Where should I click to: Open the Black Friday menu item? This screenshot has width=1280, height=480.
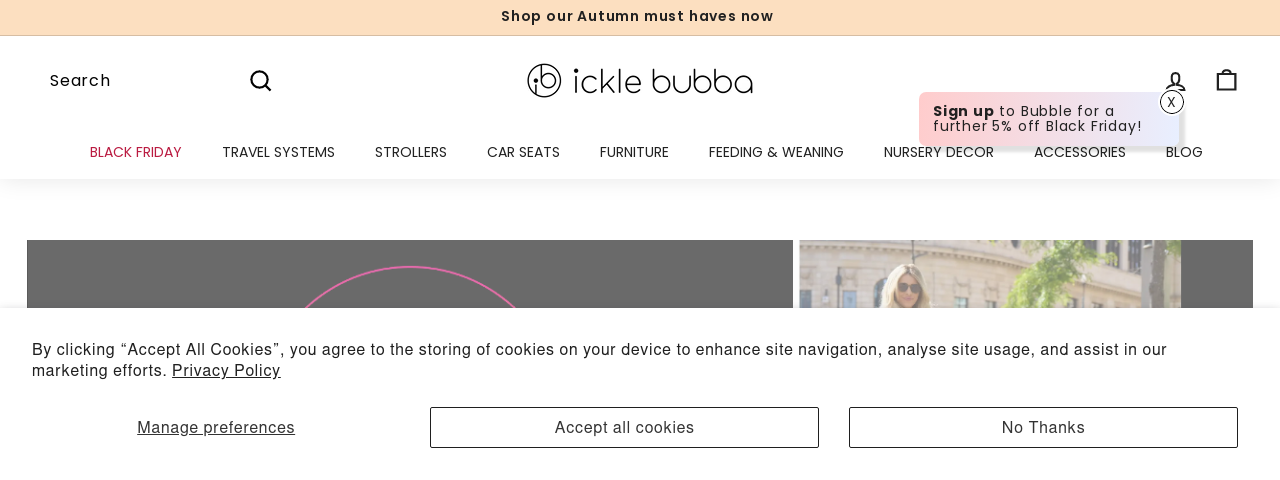click(x=136, y=152)
